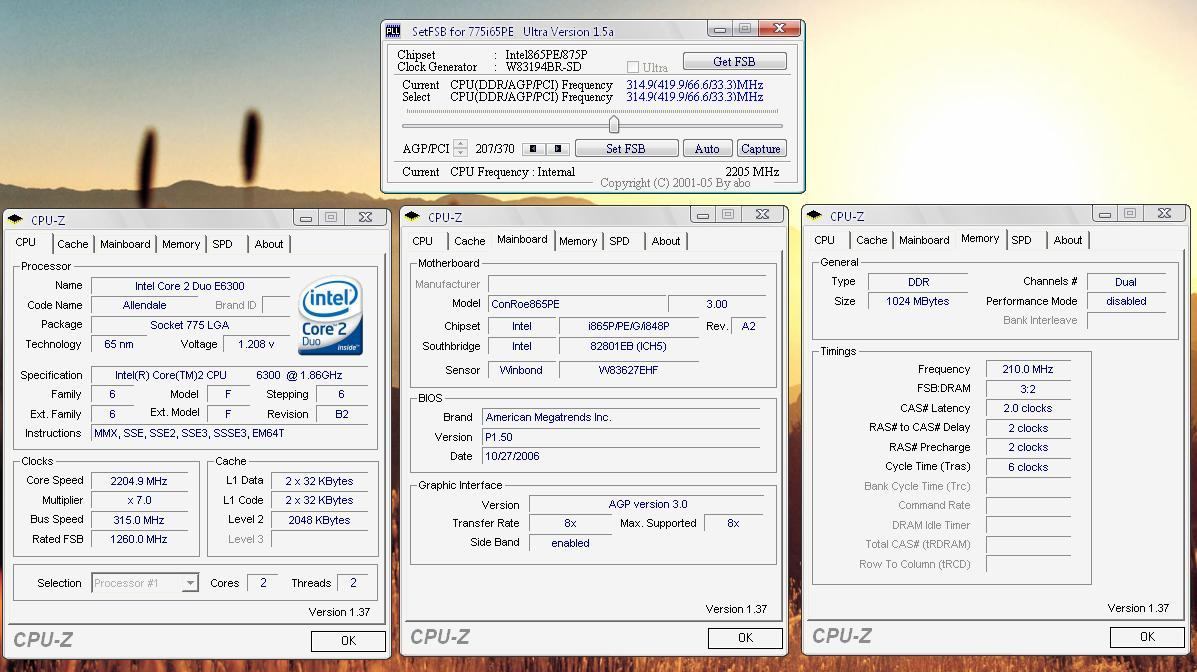
Task: Minimize the middle CPU-Z window
Action: 703,215
